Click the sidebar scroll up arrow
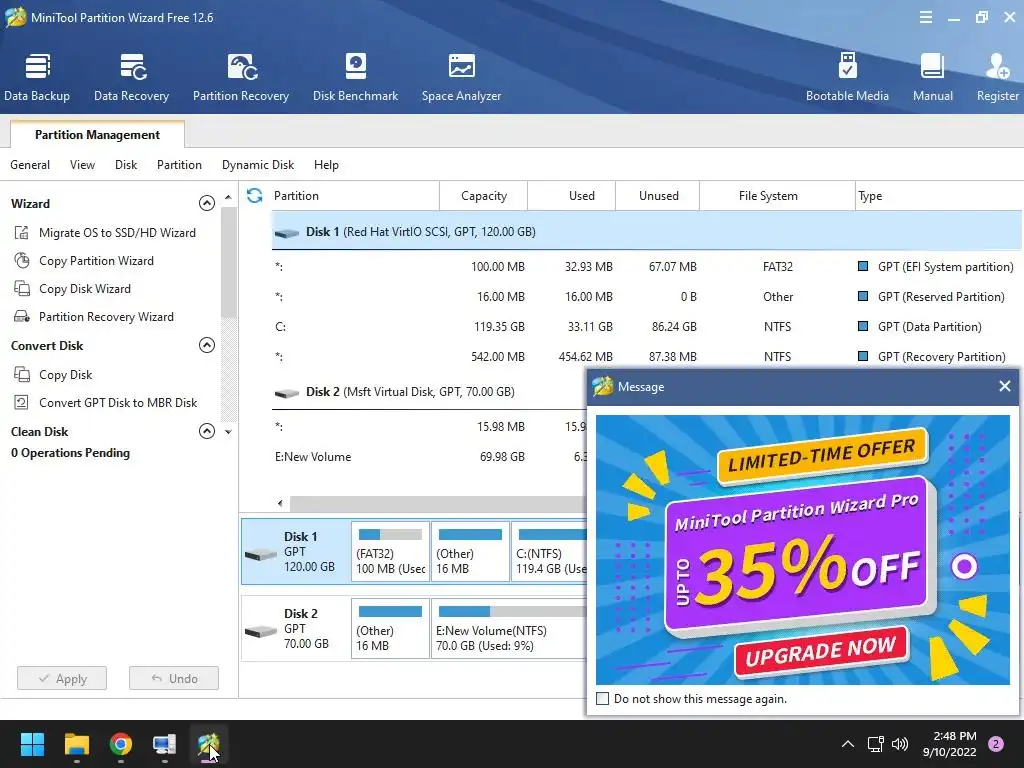1024x768 pixels. pyautogui.click(x=228, y=197)
